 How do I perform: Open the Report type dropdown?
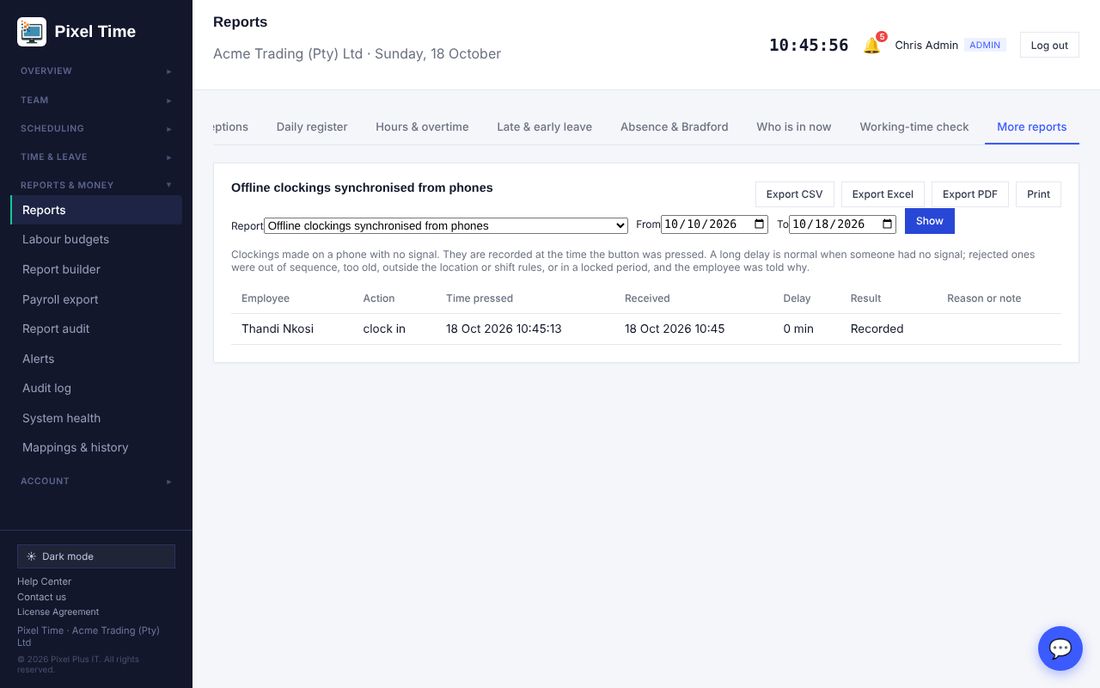point(446,225)
